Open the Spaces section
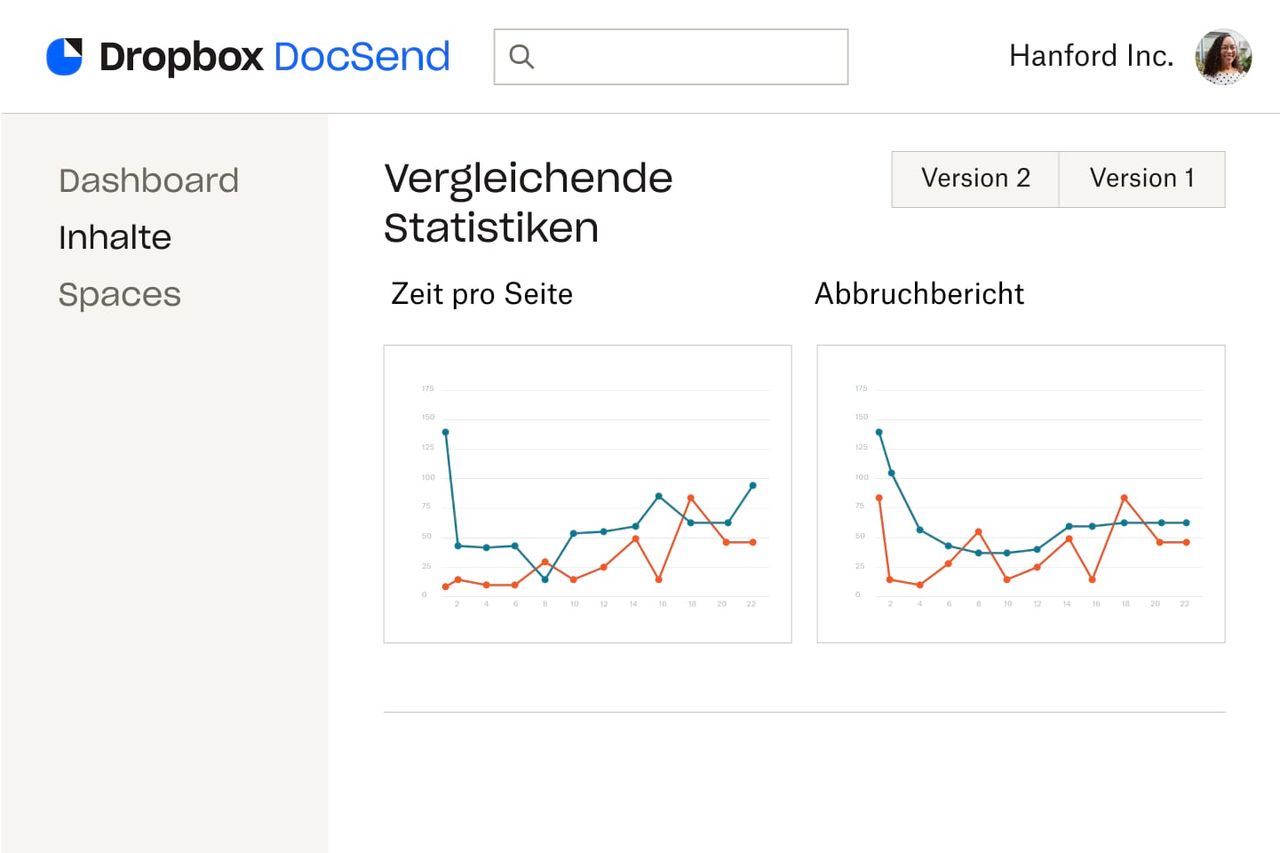This screenshot has width=1280, height=853. [120, 294]
